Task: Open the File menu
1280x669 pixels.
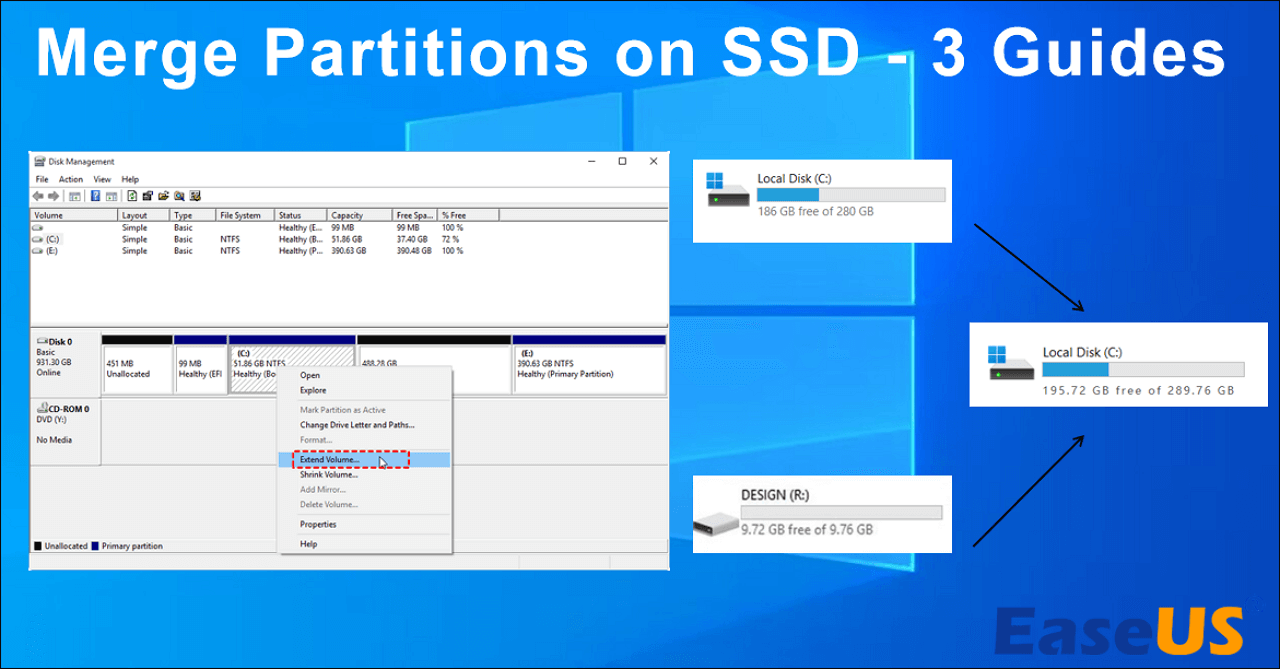Action: pos(42,179)
